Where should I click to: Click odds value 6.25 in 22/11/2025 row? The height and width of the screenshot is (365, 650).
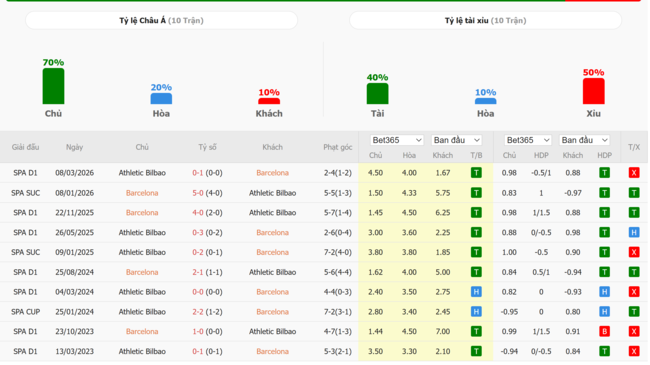tap(443, 213)
